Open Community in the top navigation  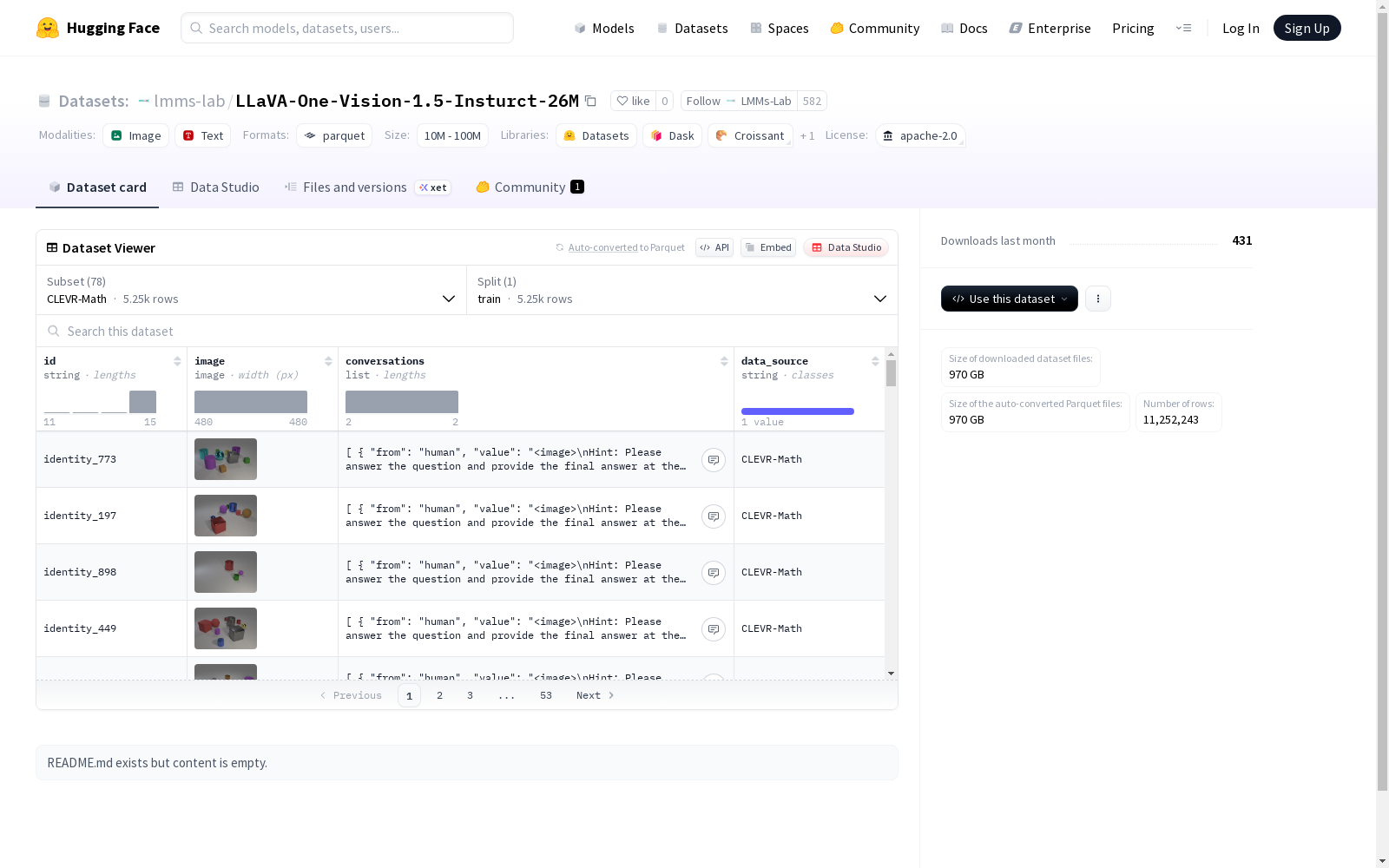(x=874, y=28)
